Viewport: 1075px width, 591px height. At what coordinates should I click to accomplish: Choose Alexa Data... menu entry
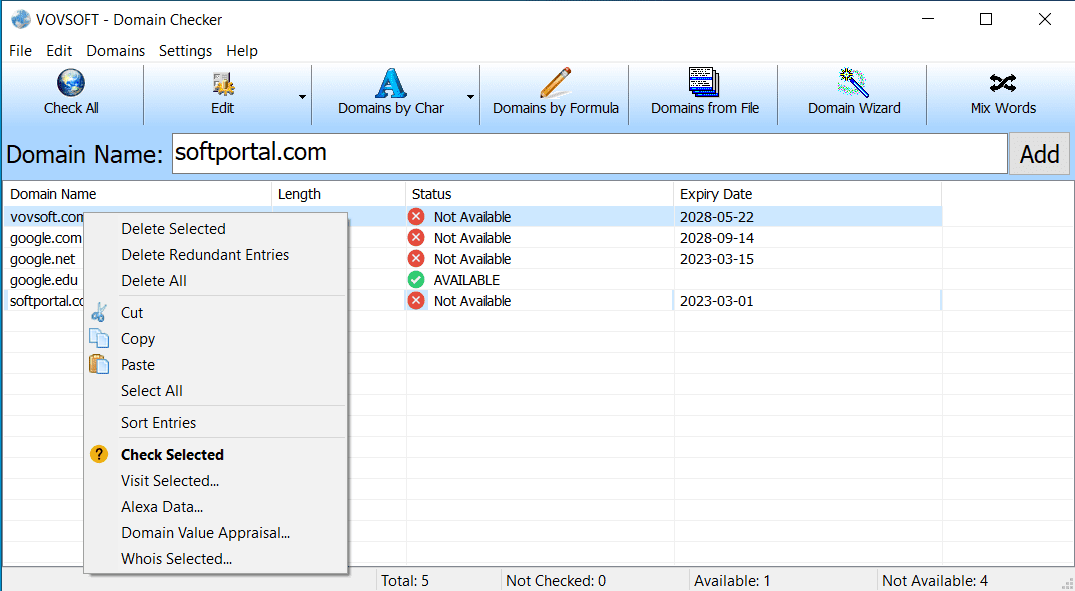pos(215,507)
